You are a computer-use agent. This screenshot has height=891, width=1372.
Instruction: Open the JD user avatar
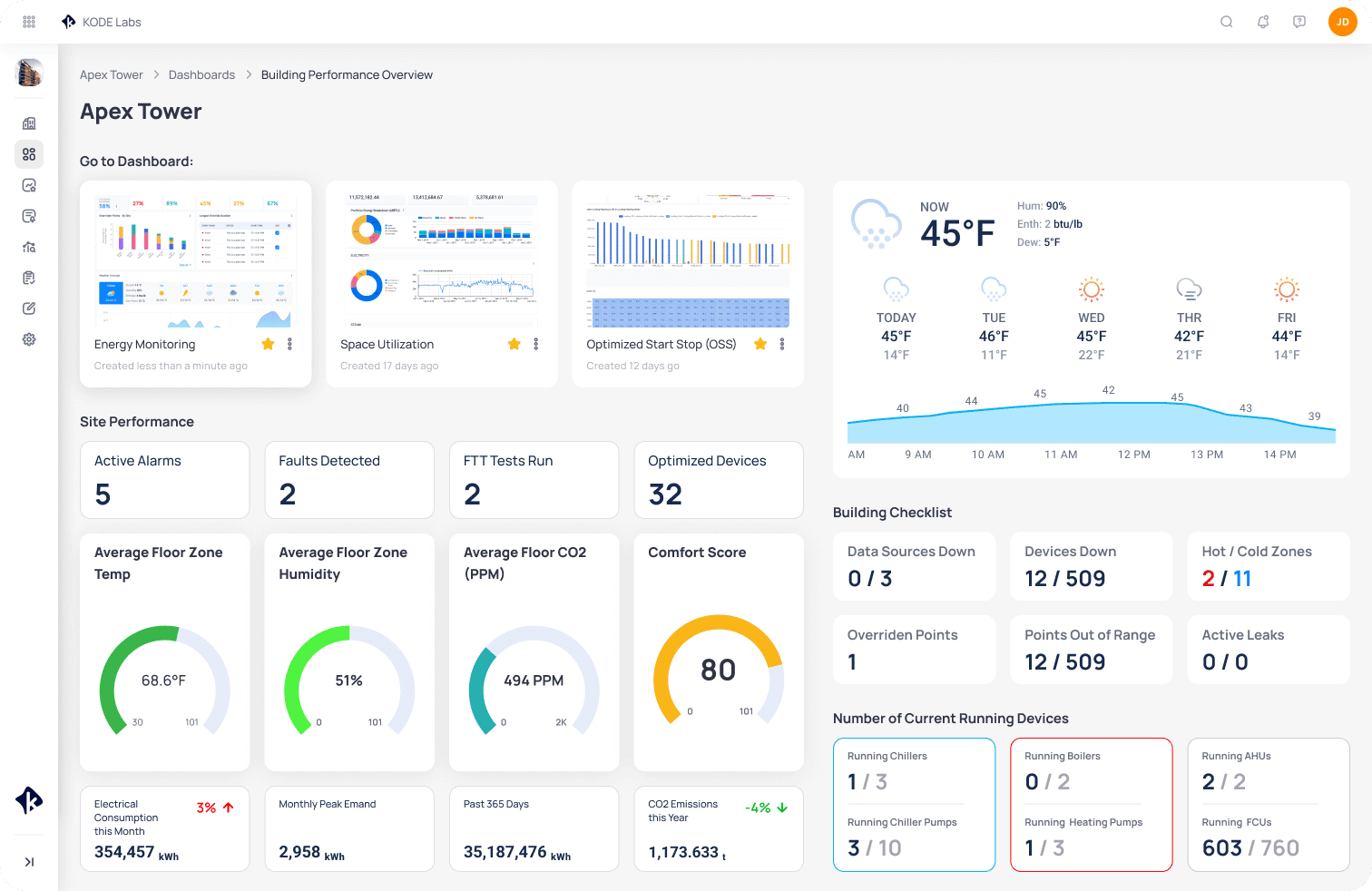tap(1343, 21)
